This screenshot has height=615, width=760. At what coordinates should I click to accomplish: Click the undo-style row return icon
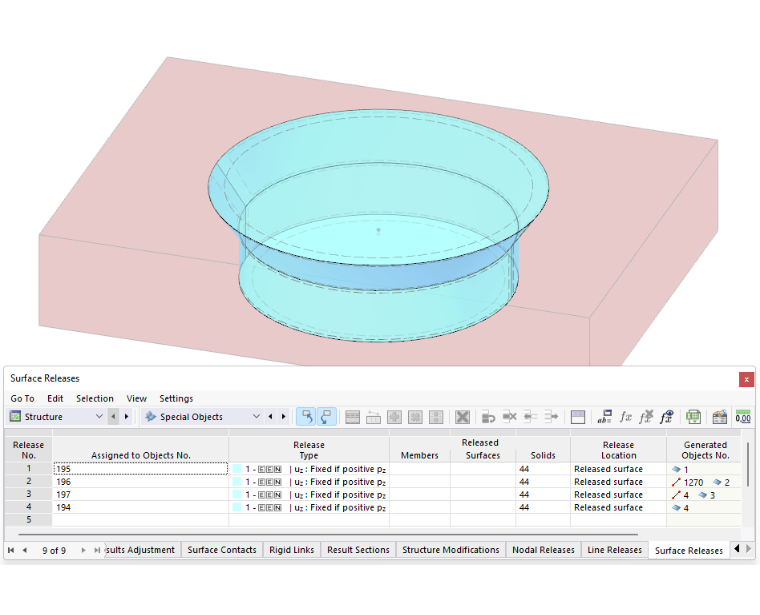click(x=488, y=417)
